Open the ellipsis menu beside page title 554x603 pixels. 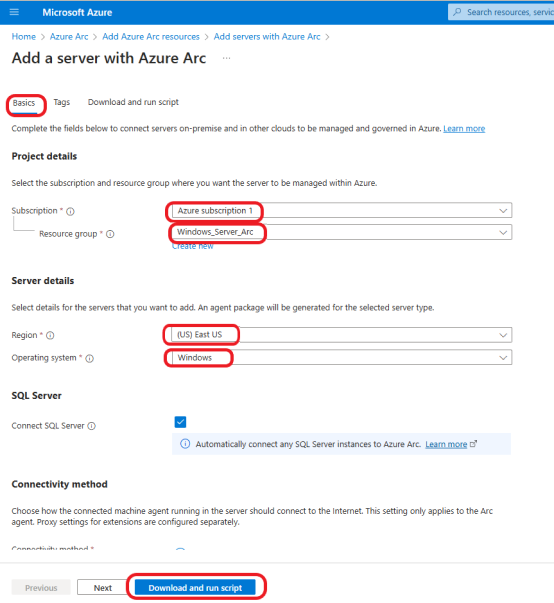tap(226, 58)
